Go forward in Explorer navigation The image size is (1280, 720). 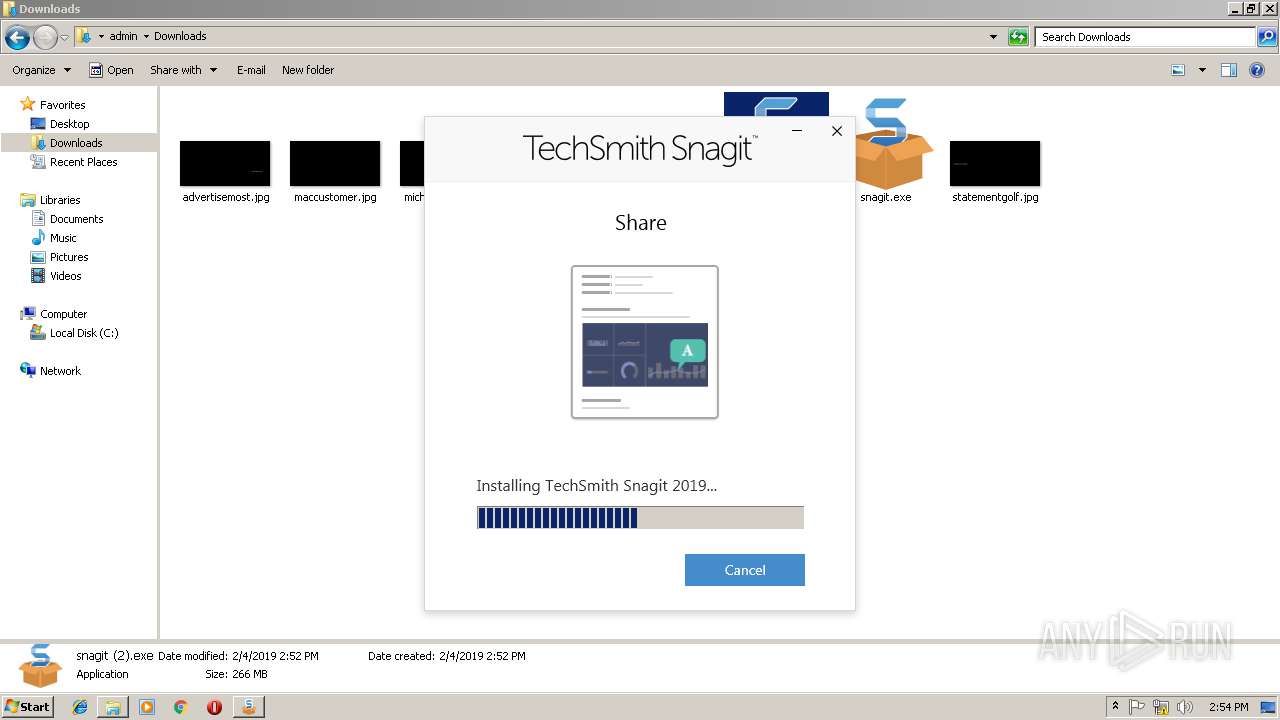pos(45,37)
